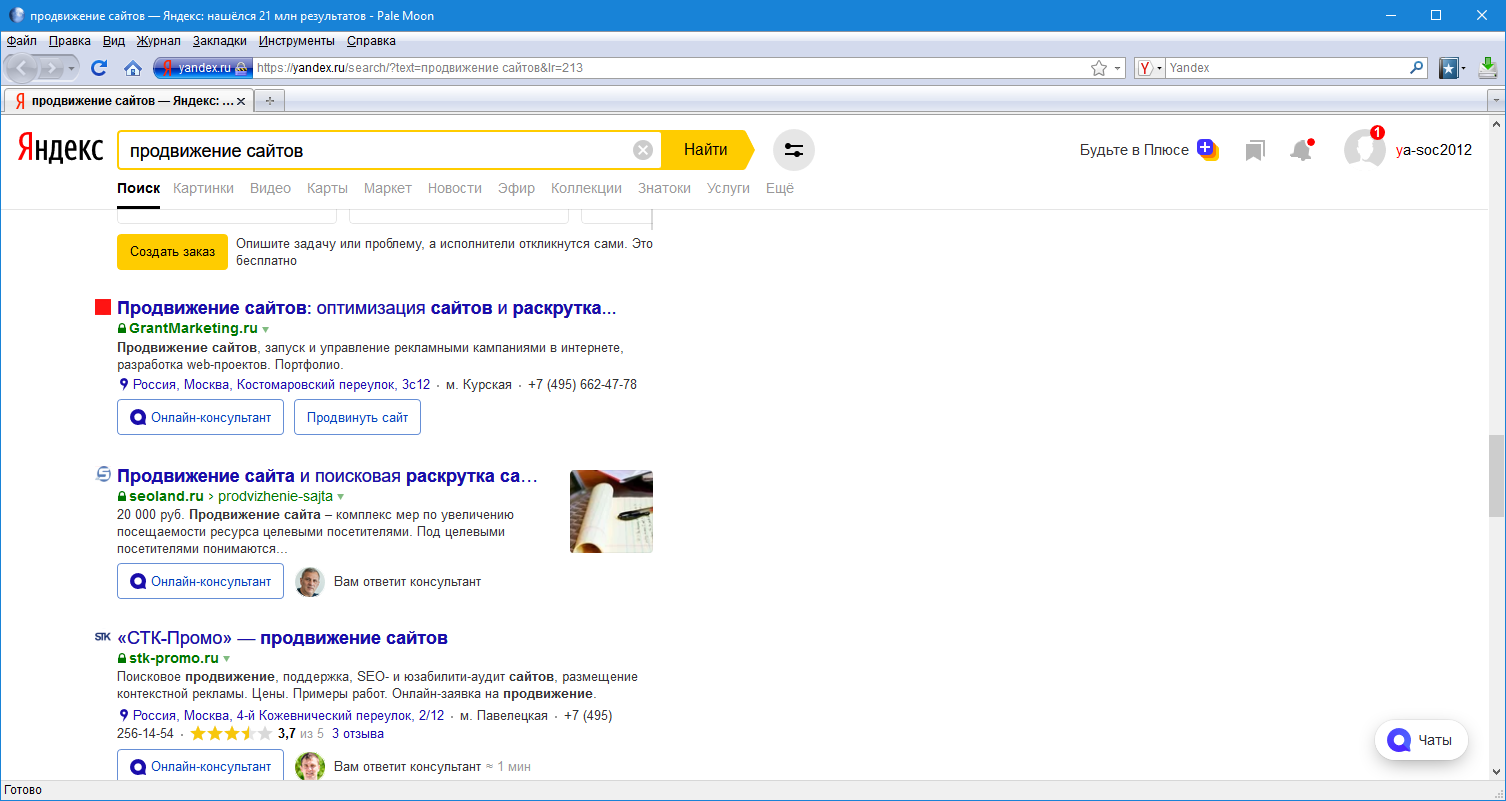Click the star rating of the stk-promo result
This screenshot has height=801, width=1506.
[x=231, y=734]
